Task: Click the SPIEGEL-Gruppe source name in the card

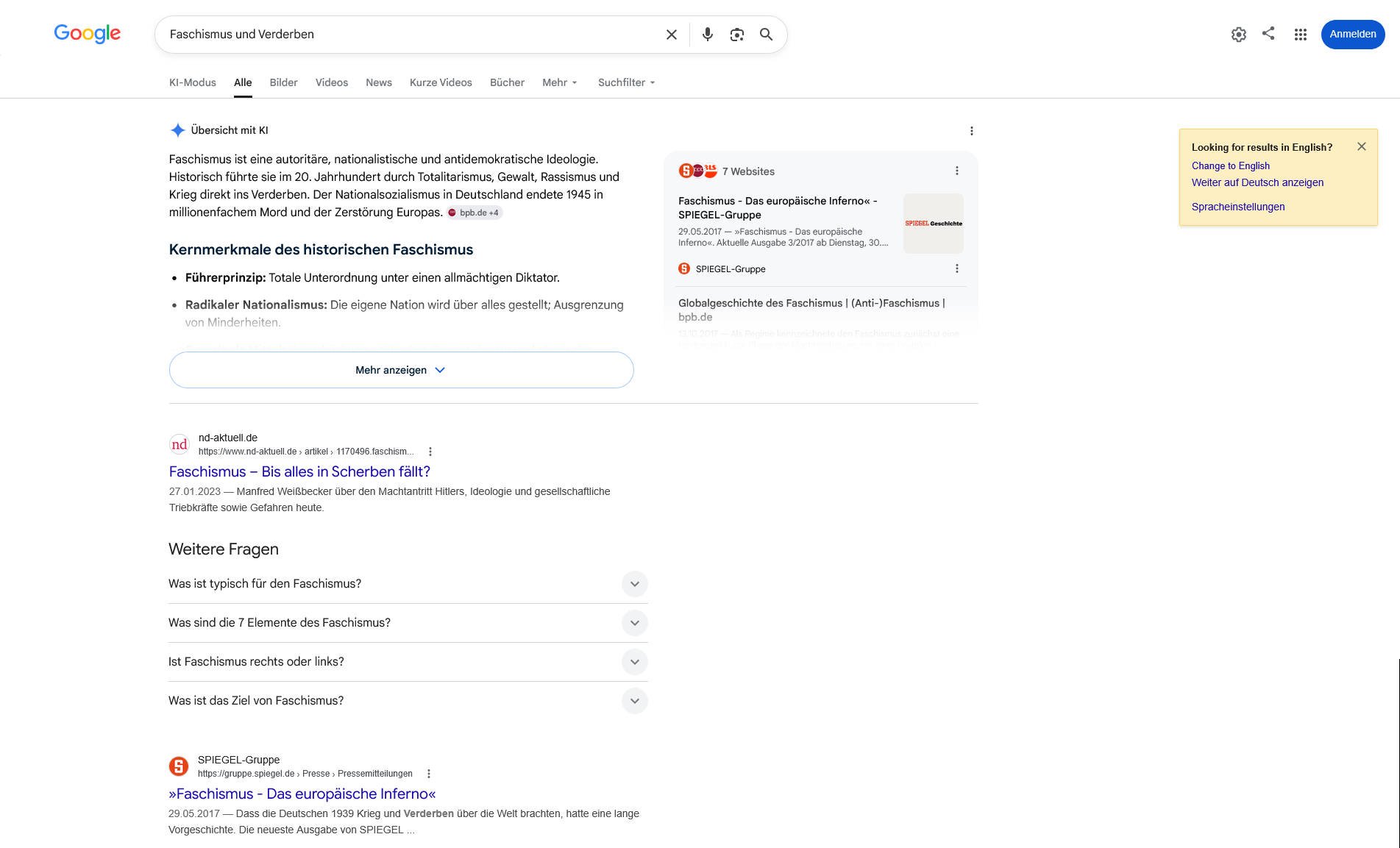Action: tap(731, 269)
